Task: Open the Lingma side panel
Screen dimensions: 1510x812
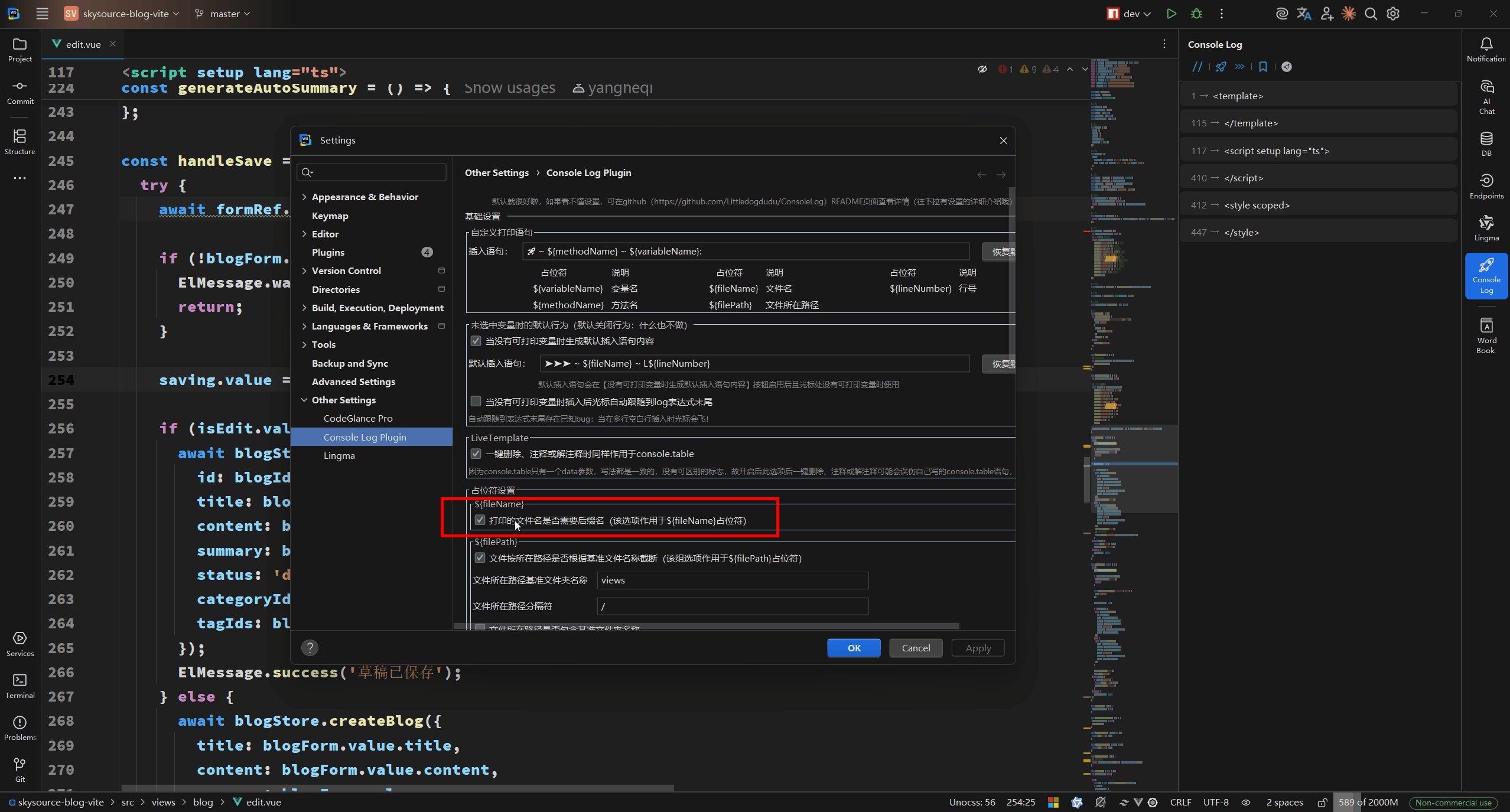Action: pos(1486,229)
